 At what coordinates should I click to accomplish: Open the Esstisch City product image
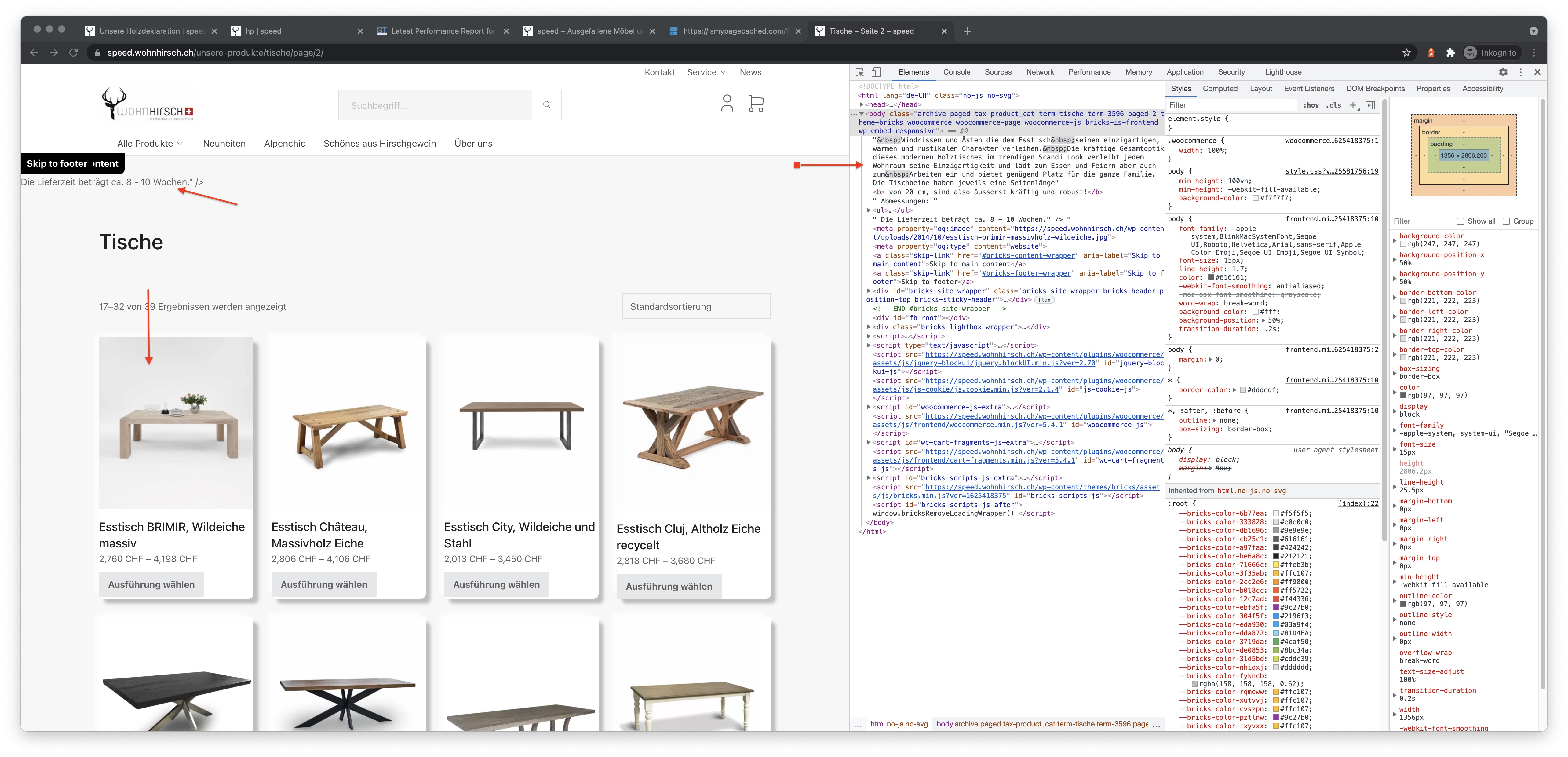521,423
